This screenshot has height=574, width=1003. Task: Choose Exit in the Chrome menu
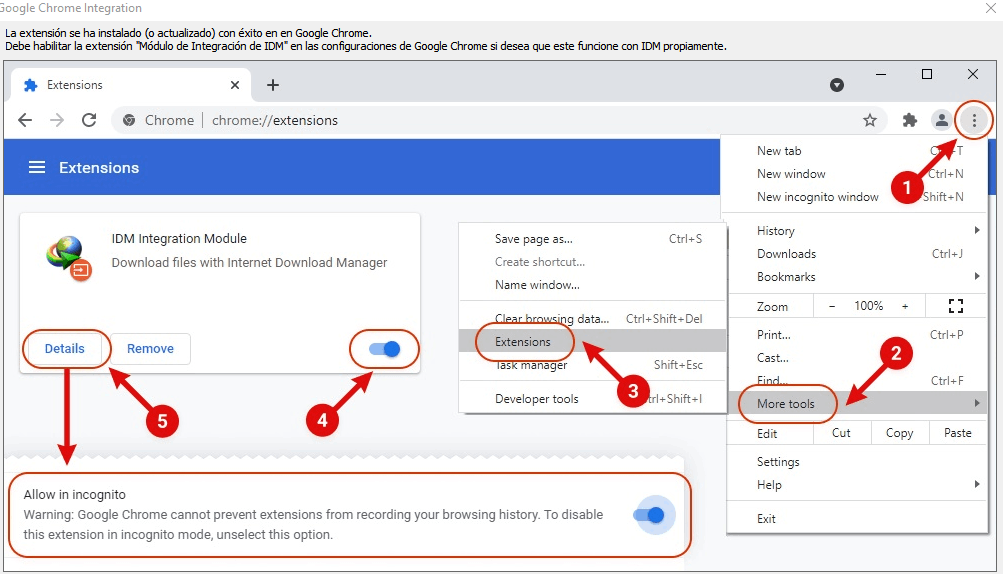pos(857,519)
